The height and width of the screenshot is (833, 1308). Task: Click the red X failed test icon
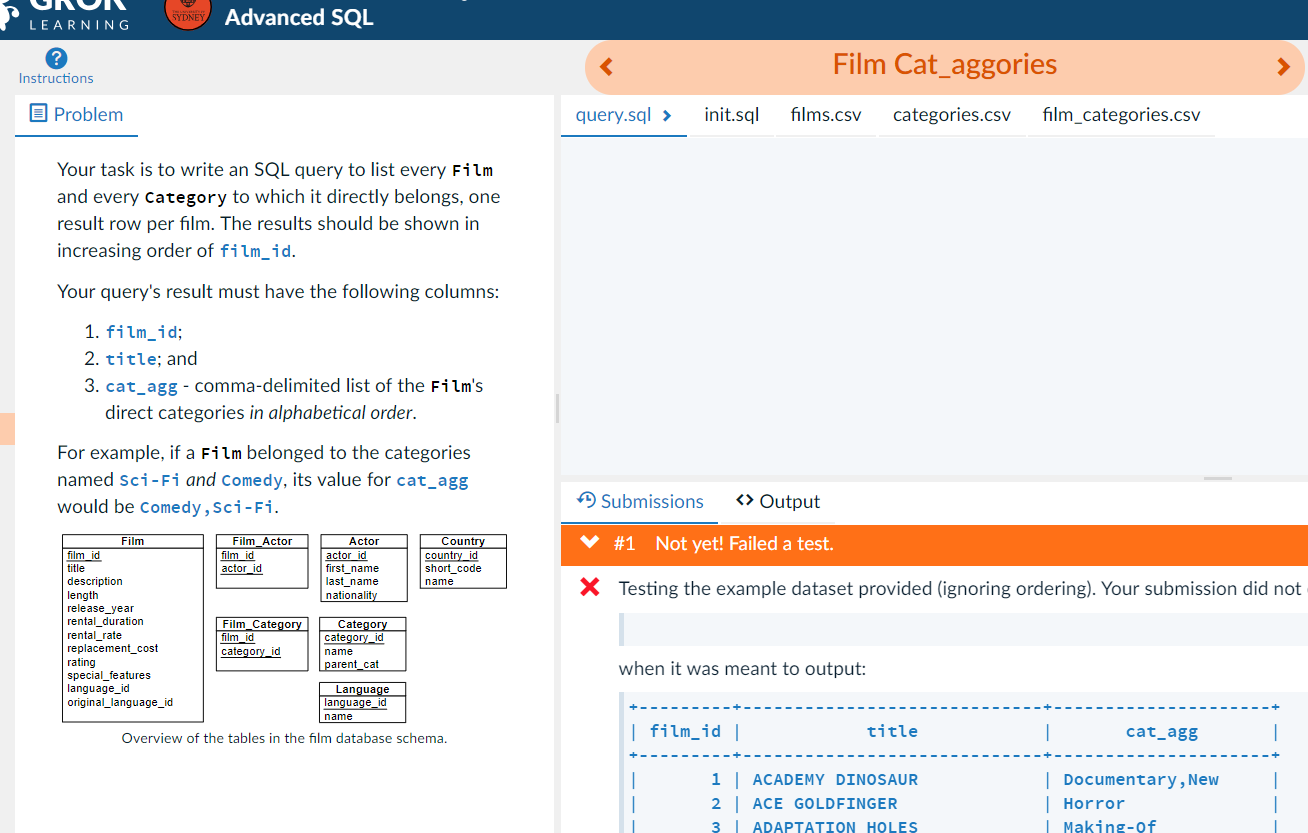[590, 587]
